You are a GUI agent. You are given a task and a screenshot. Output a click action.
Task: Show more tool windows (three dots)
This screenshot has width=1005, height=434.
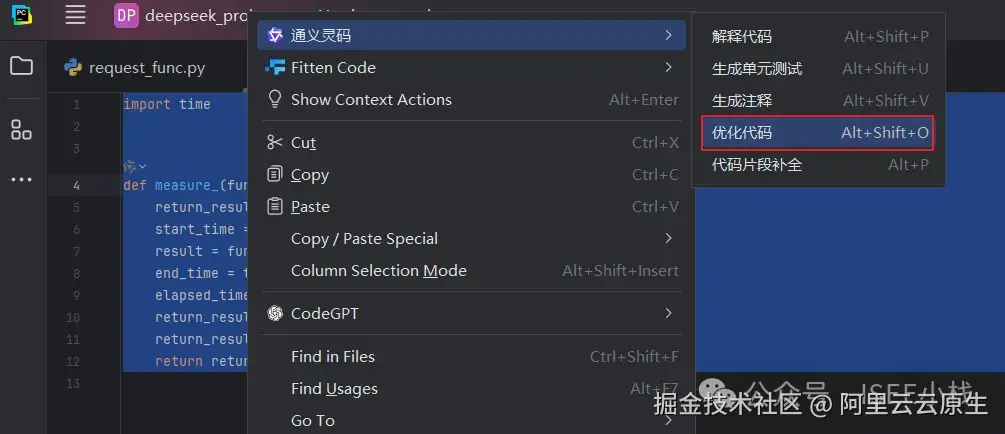21,180
